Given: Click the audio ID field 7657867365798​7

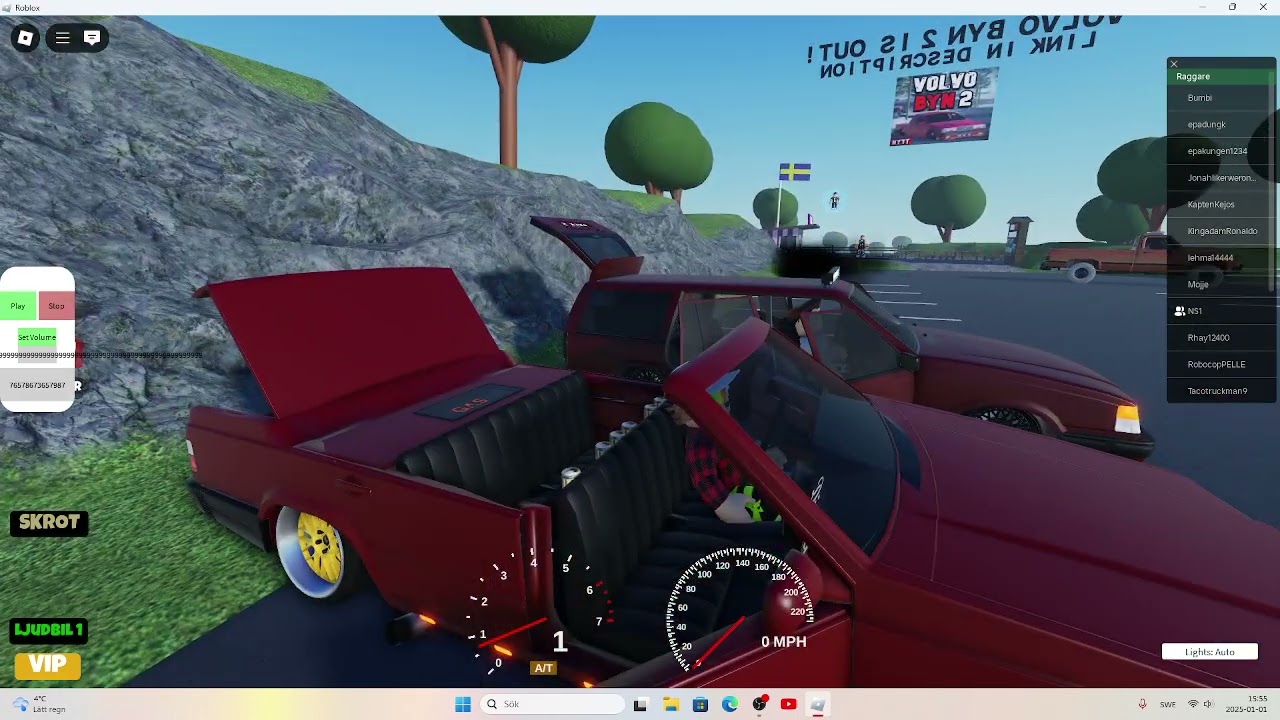Looking at the screenshot, I should 37,385.
